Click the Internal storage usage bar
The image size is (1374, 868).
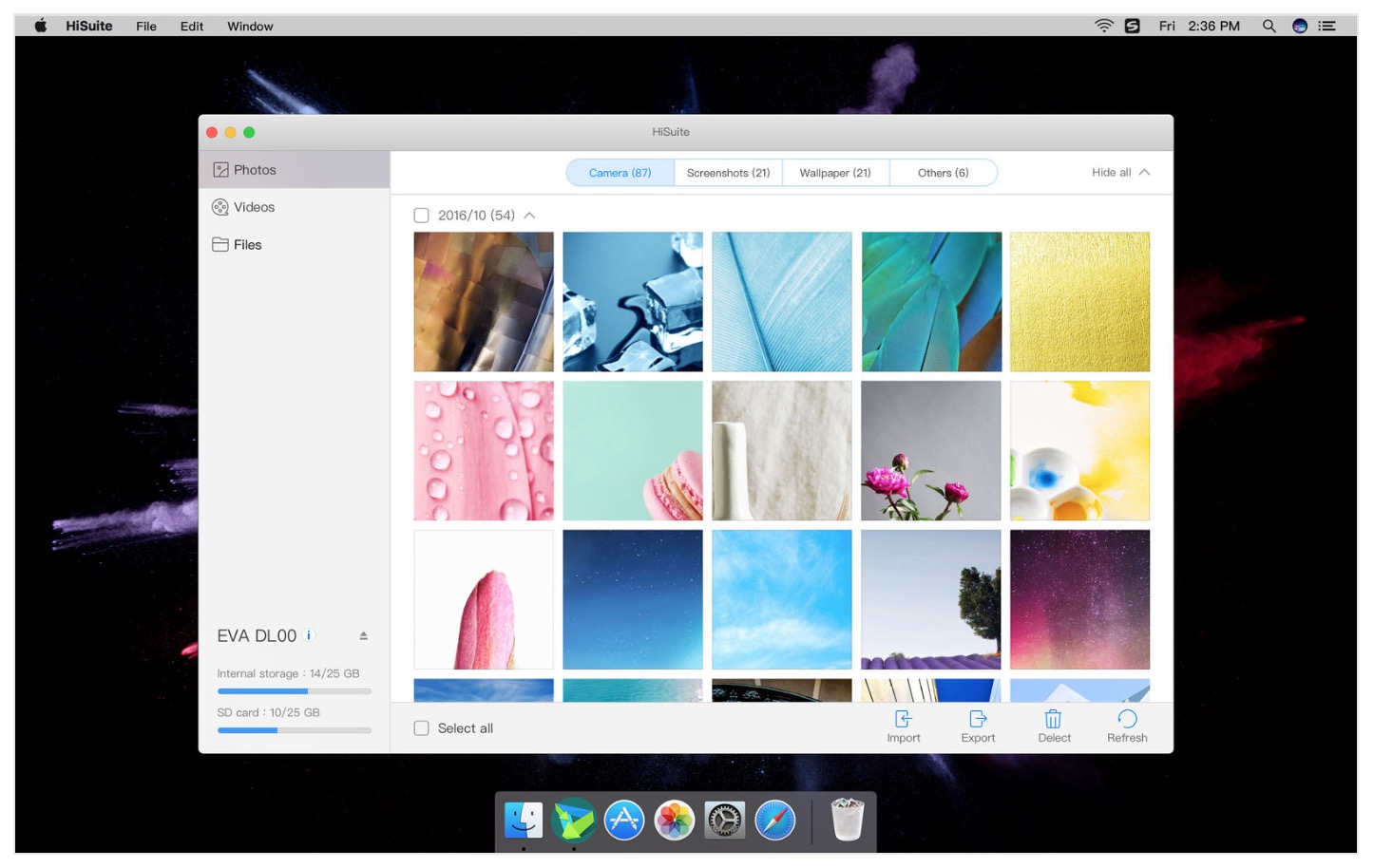pos(295,691)
